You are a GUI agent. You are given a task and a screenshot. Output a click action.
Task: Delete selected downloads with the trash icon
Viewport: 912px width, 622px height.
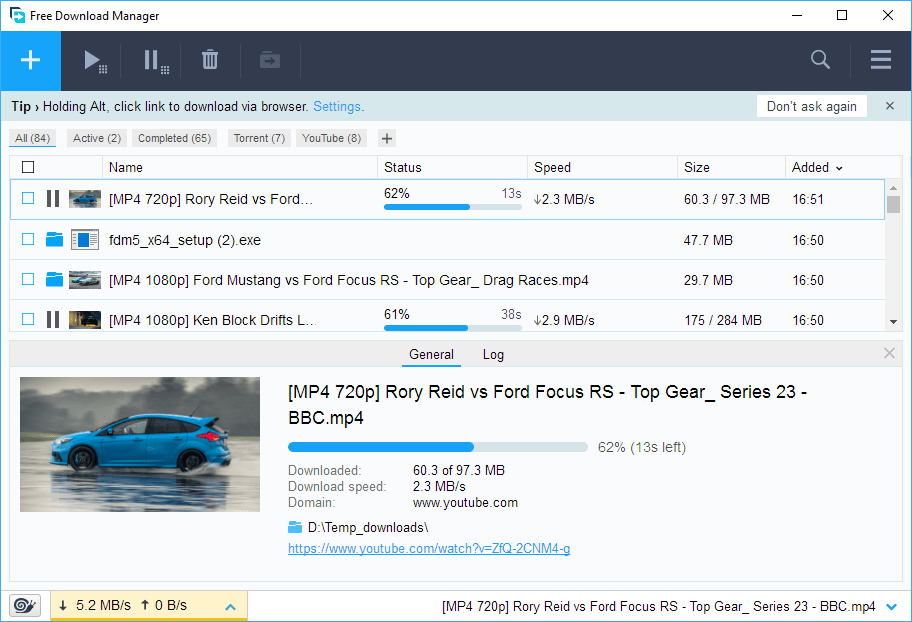coord(210,61)
